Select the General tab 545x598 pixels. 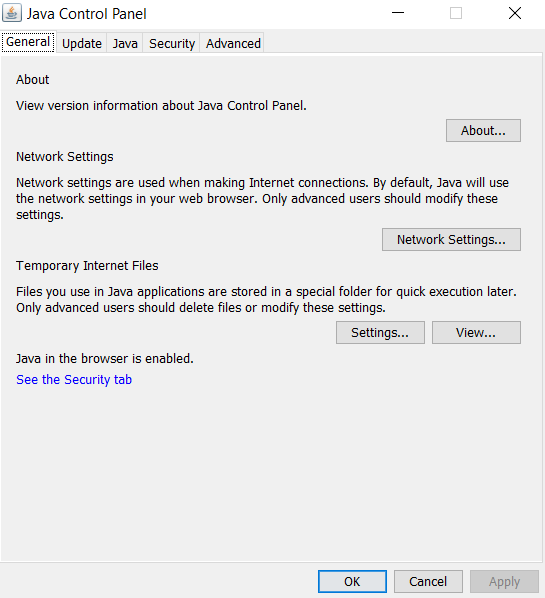pos(28,42)
